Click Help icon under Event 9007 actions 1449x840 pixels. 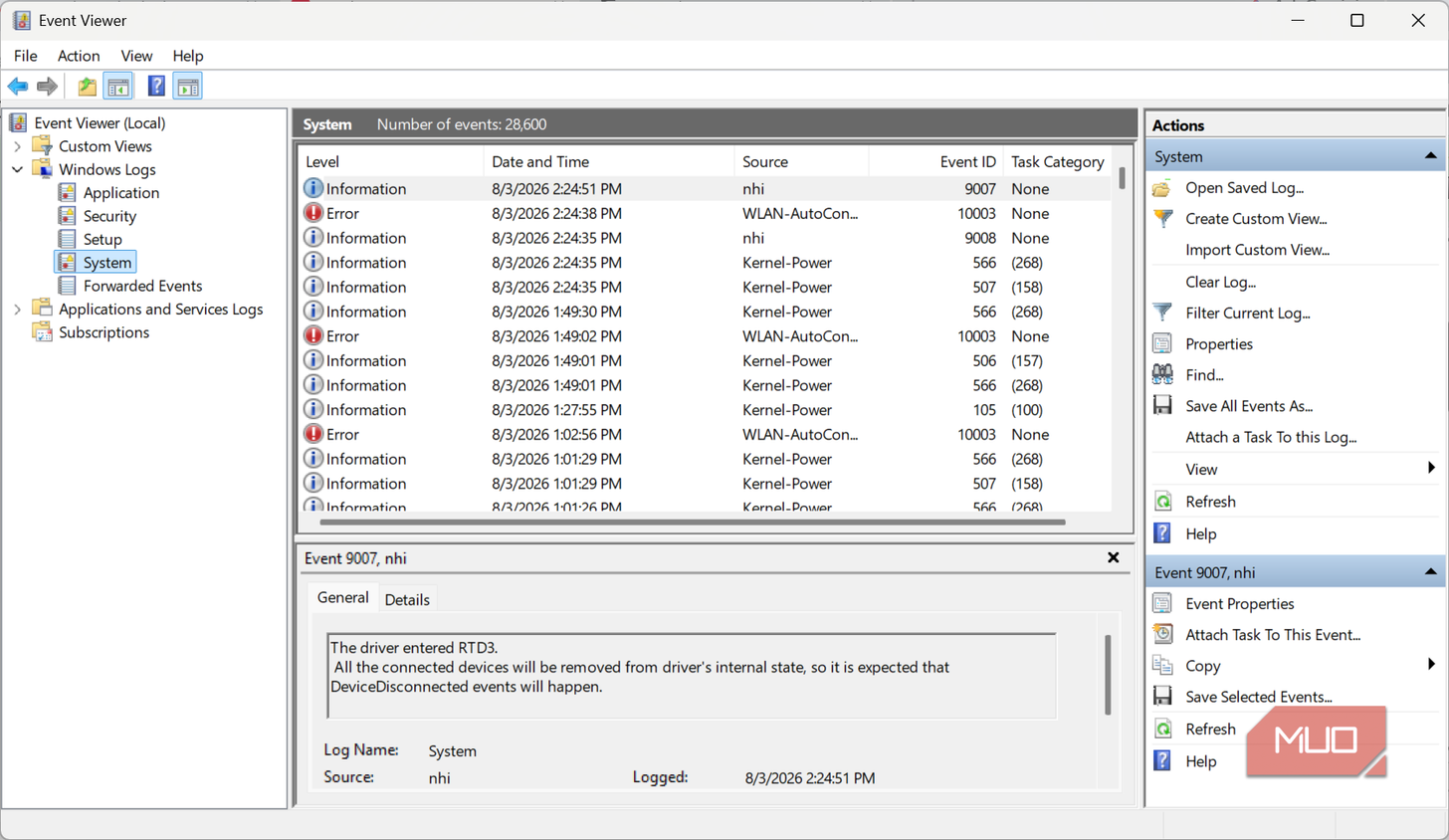click(x=1162, y=760)
